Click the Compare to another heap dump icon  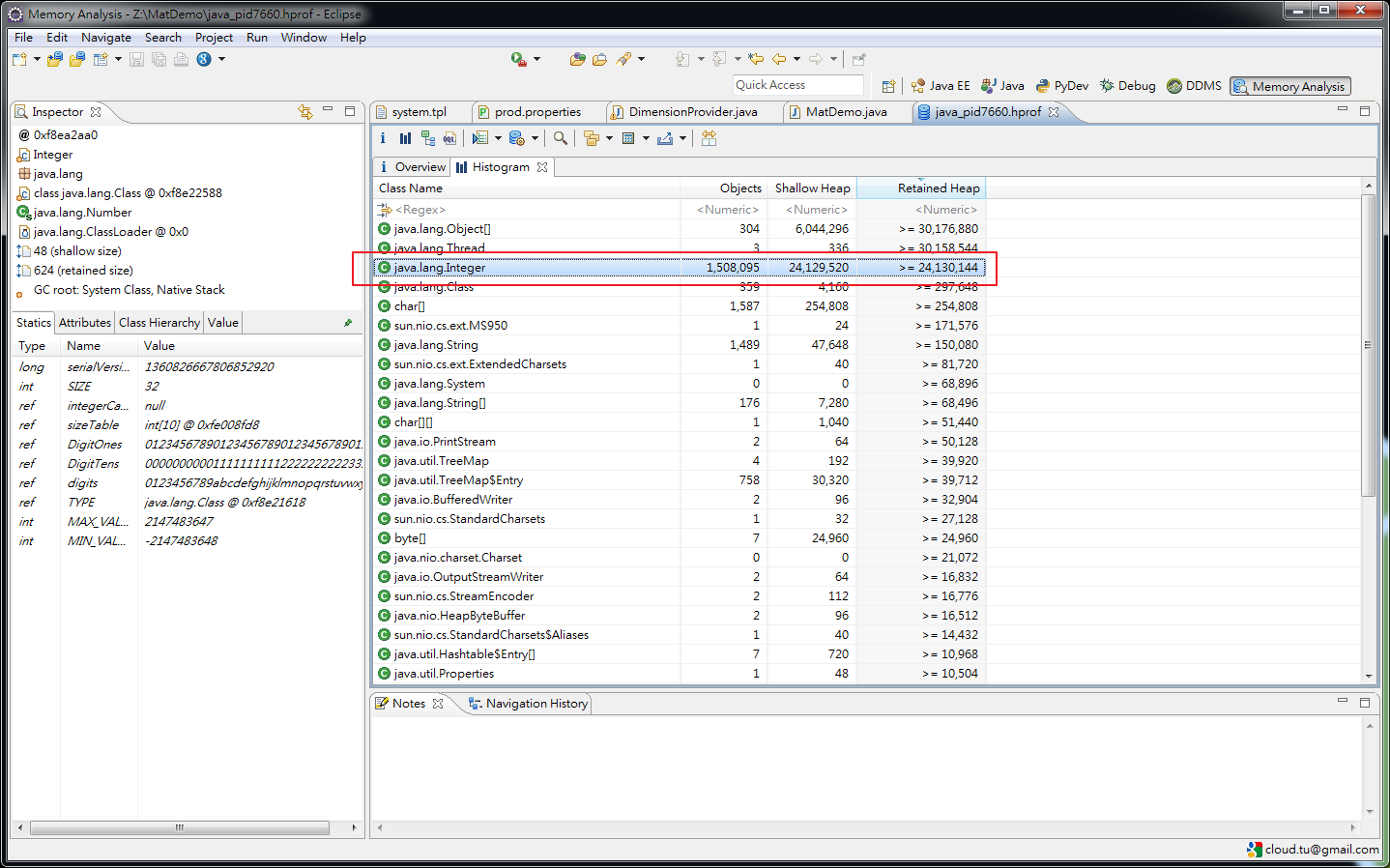coord(709,138)
